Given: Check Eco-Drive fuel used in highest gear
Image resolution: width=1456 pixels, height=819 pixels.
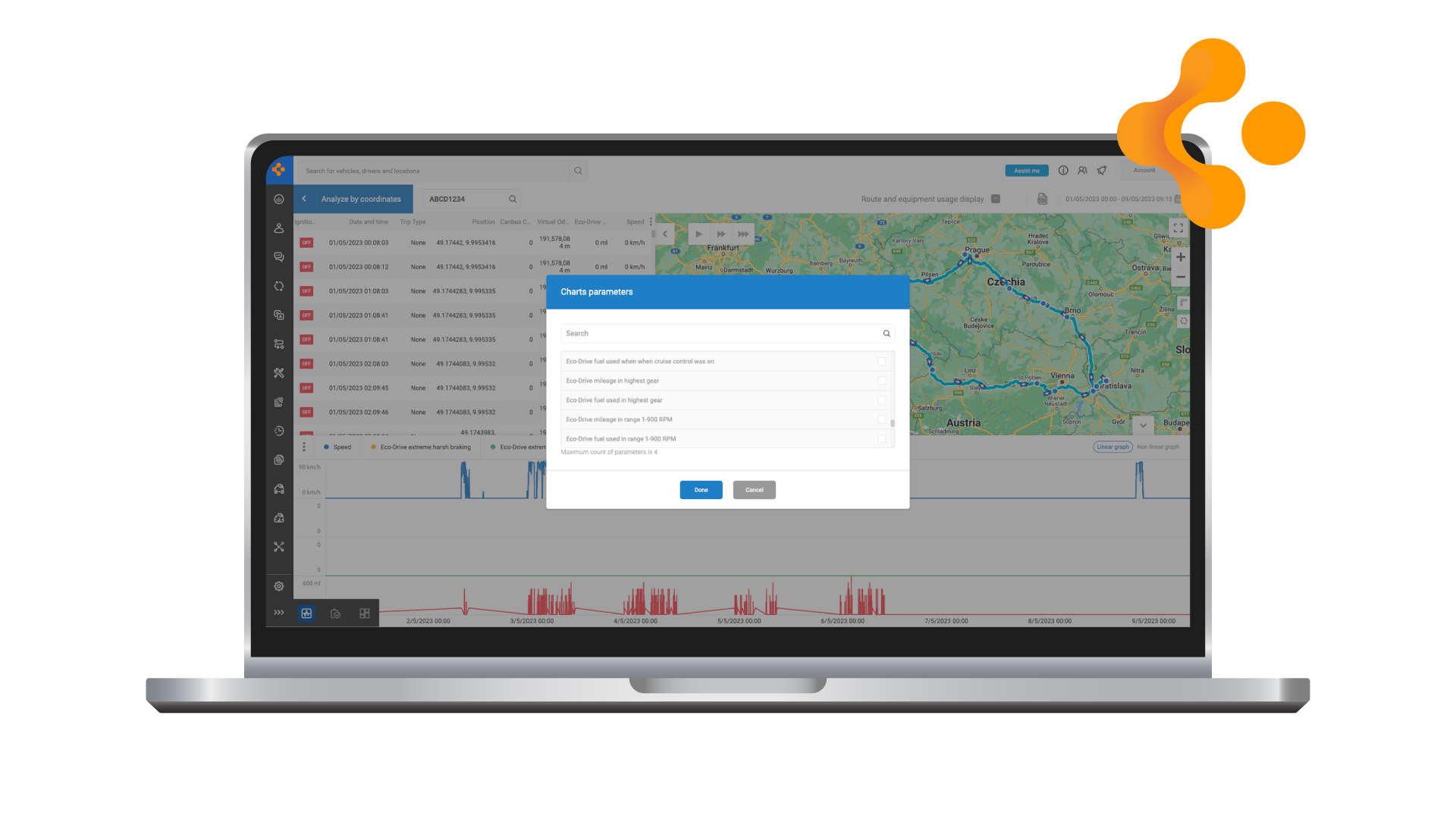Looking at the screenshot, I should 881,400.
